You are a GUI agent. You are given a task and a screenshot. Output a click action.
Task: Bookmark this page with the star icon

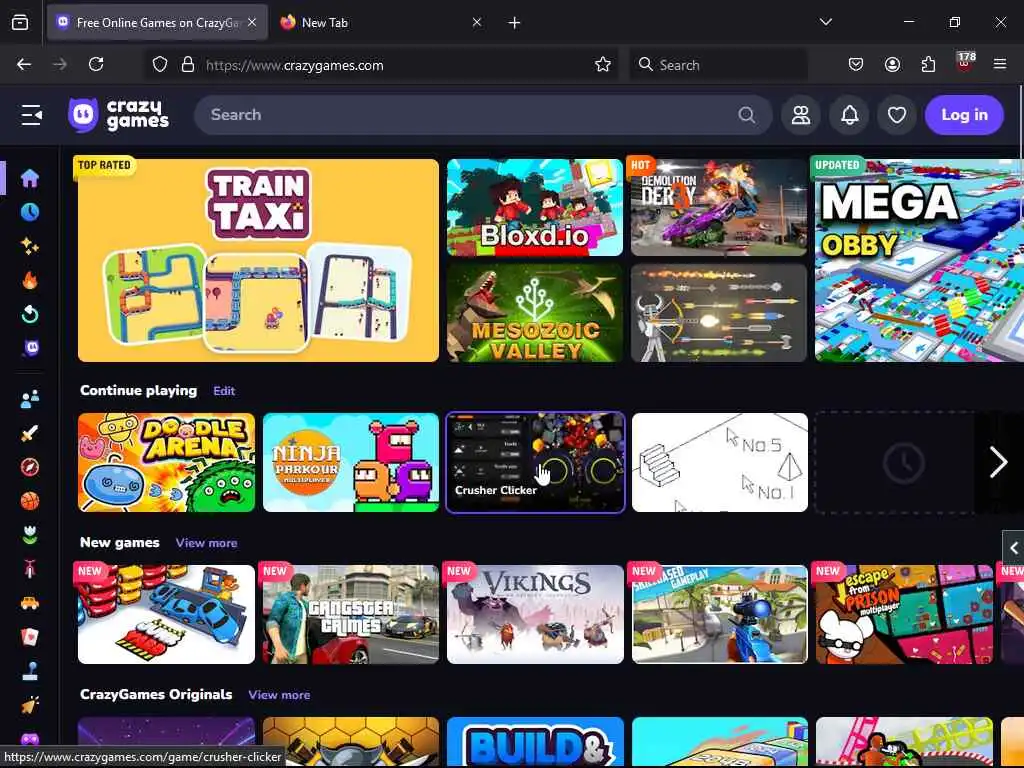(x=603, y=65)
